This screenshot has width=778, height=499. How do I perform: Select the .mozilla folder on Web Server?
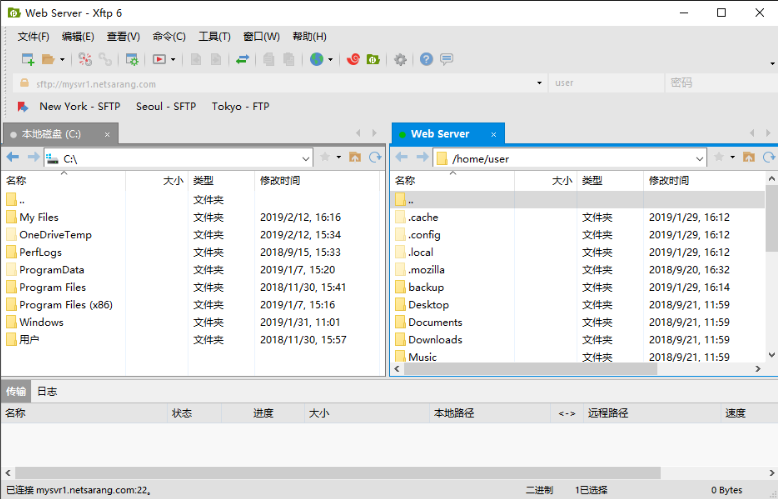(426, 270)
